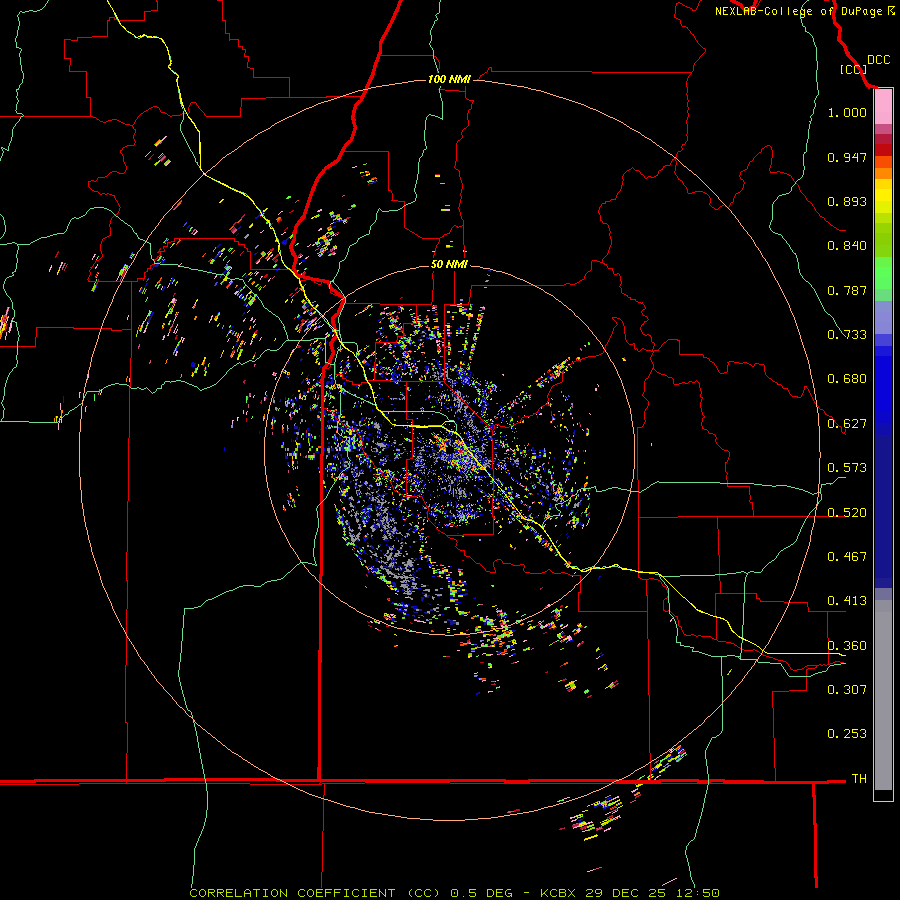
Task: Click the 1.000 color scale value
Action: coord(847,112)
